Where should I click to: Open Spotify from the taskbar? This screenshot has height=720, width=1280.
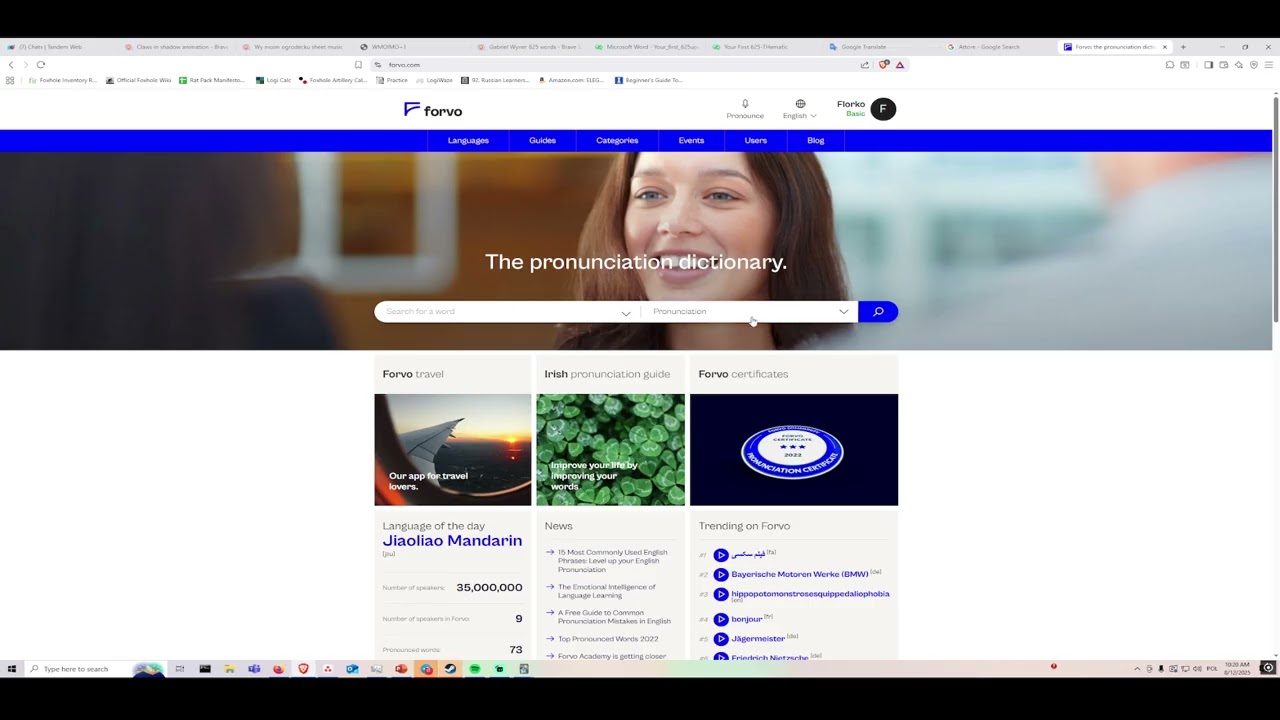(x=475, y=669)
